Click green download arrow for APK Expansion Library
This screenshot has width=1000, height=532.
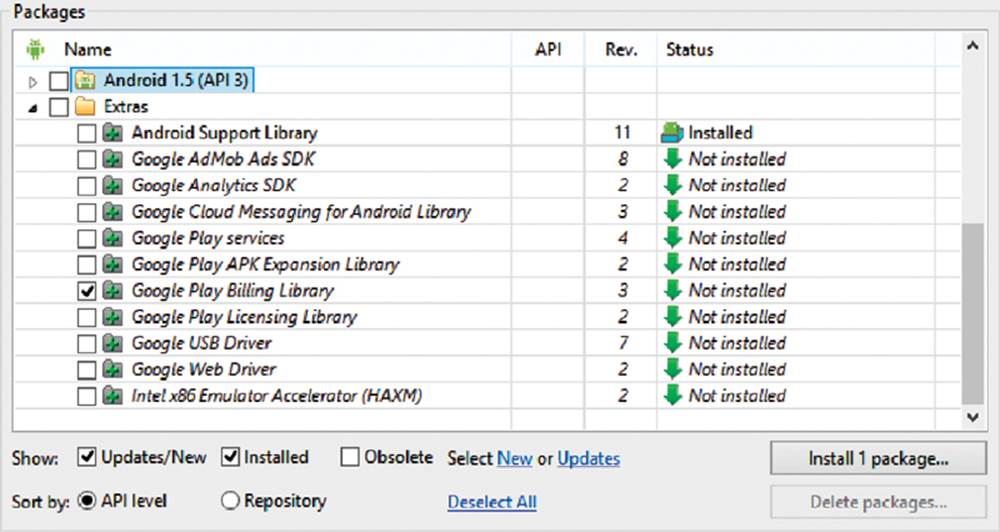click(673, 263)
